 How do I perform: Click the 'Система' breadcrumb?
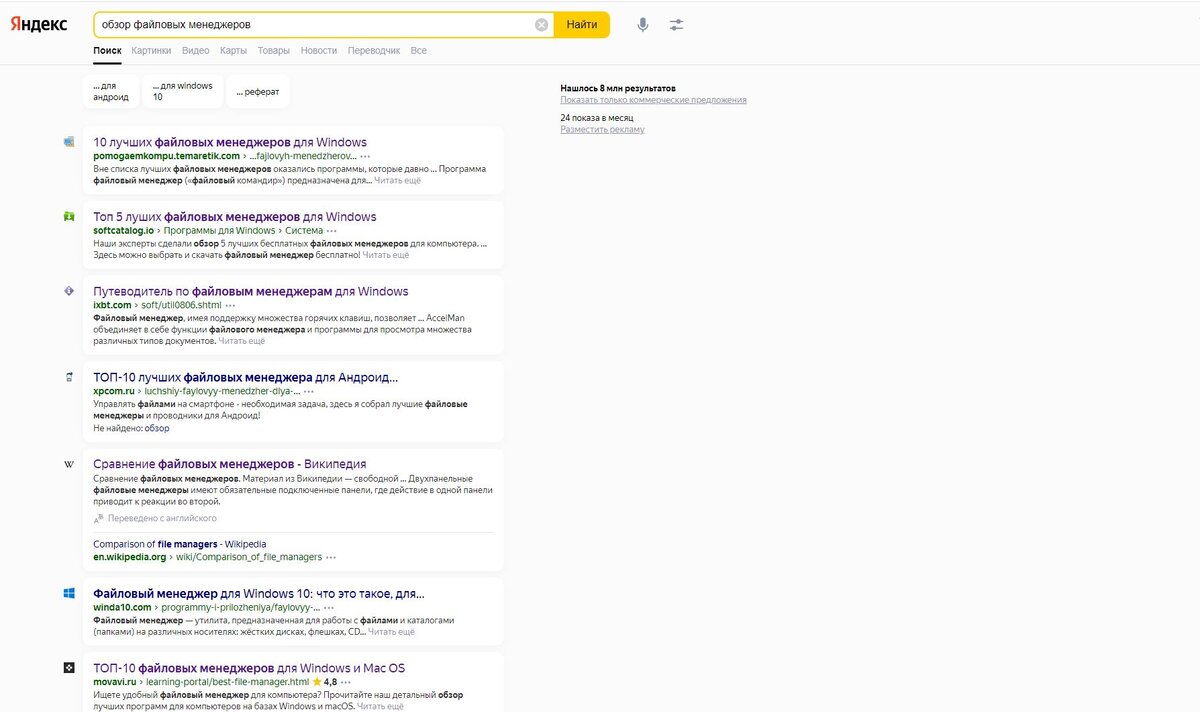303,230
